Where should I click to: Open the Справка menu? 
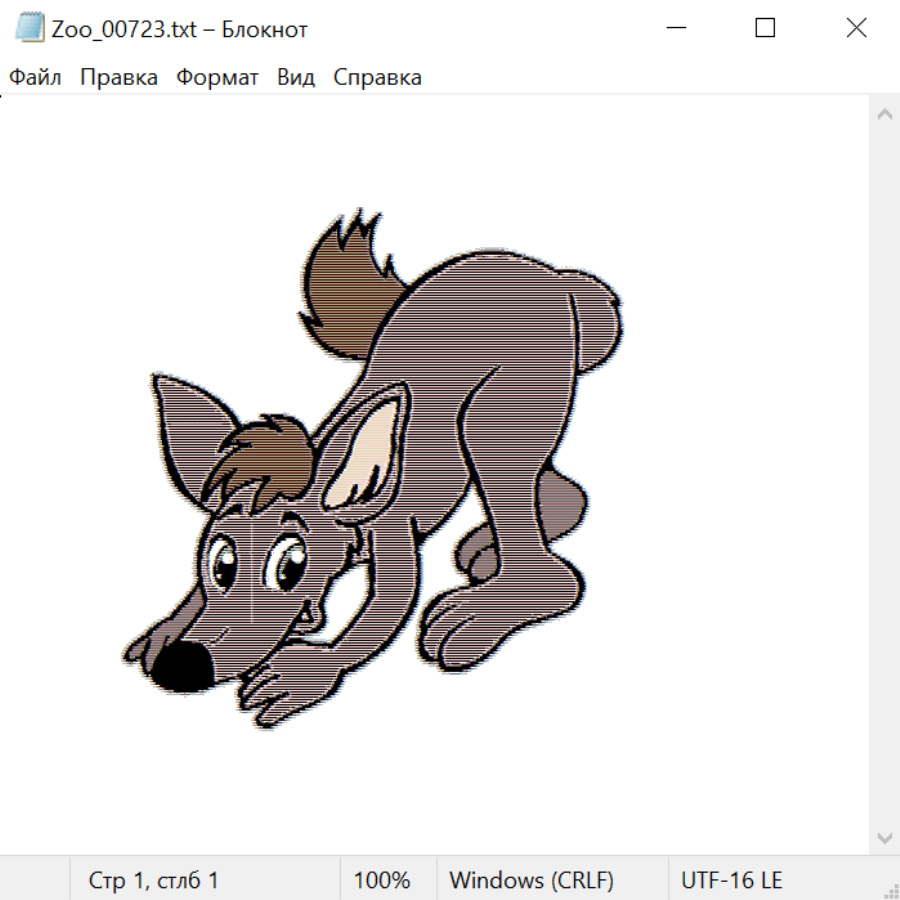(x=377, y=77)
